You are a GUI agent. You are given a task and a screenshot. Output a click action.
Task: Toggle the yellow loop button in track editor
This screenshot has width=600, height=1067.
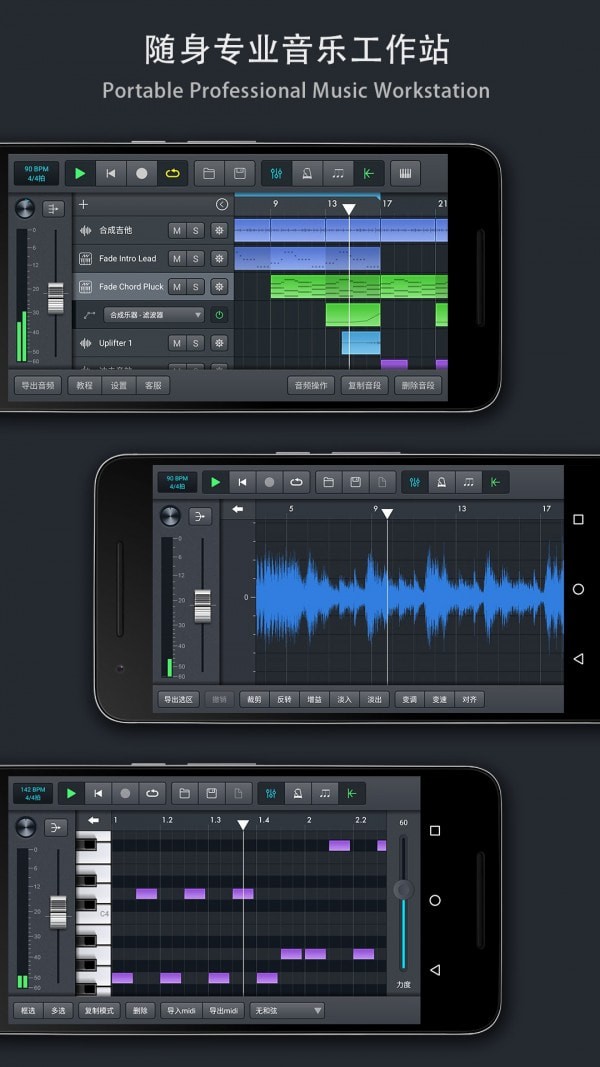click(172, 174)
